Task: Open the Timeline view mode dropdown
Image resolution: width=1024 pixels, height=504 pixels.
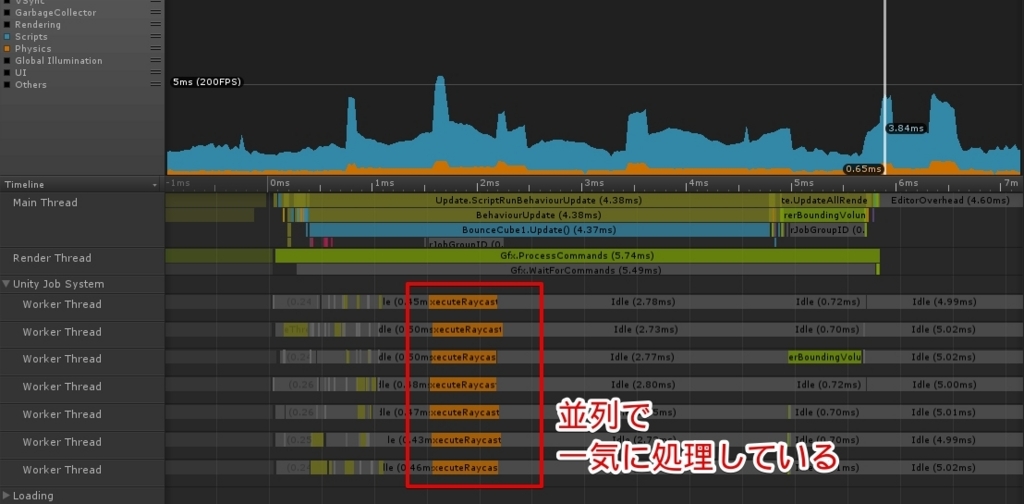Action: (82, 184)
